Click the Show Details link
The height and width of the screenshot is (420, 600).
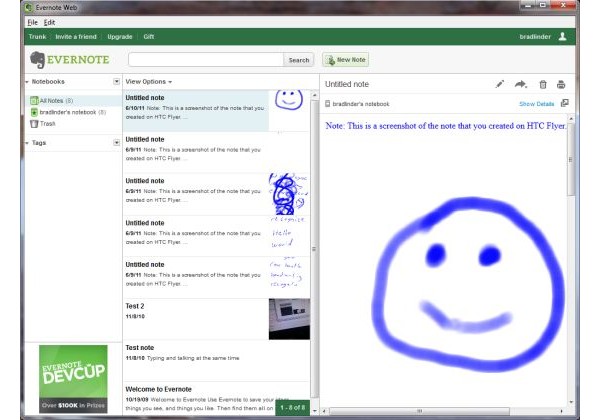click(x=536, y=104)
